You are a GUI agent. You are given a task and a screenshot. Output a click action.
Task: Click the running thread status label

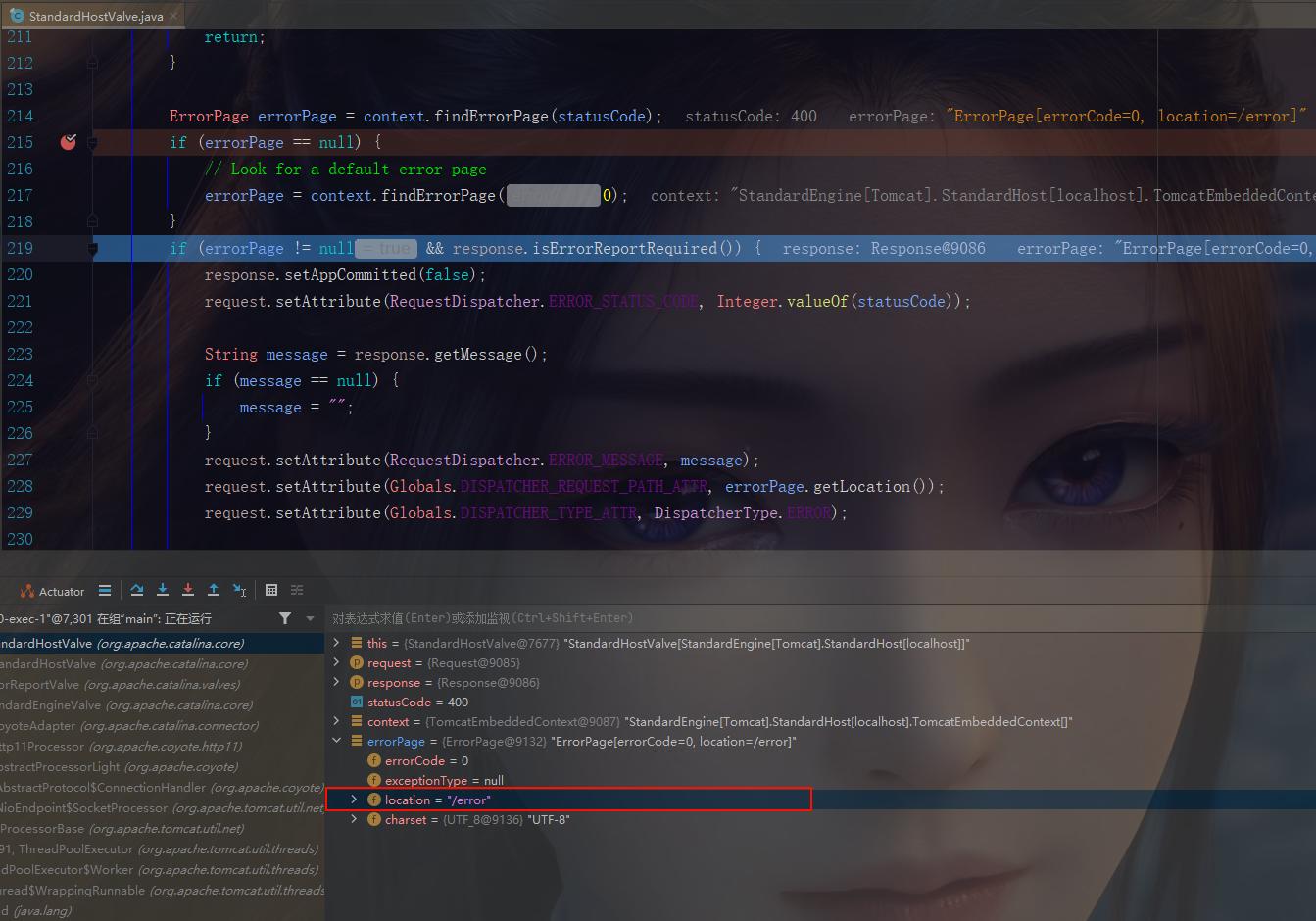104,618
